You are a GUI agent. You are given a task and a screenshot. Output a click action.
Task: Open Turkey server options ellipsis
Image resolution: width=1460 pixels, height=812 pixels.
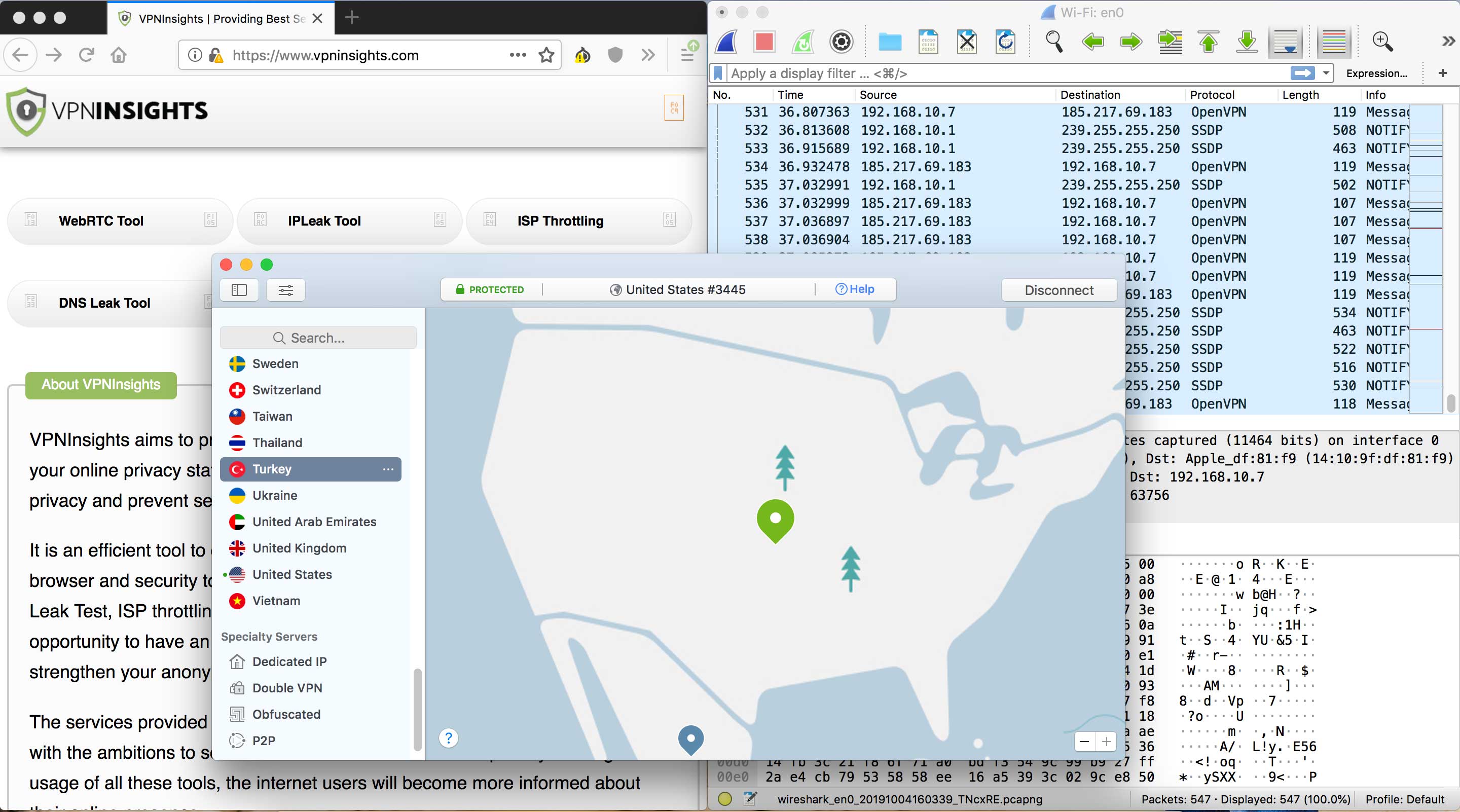point(388,469)
